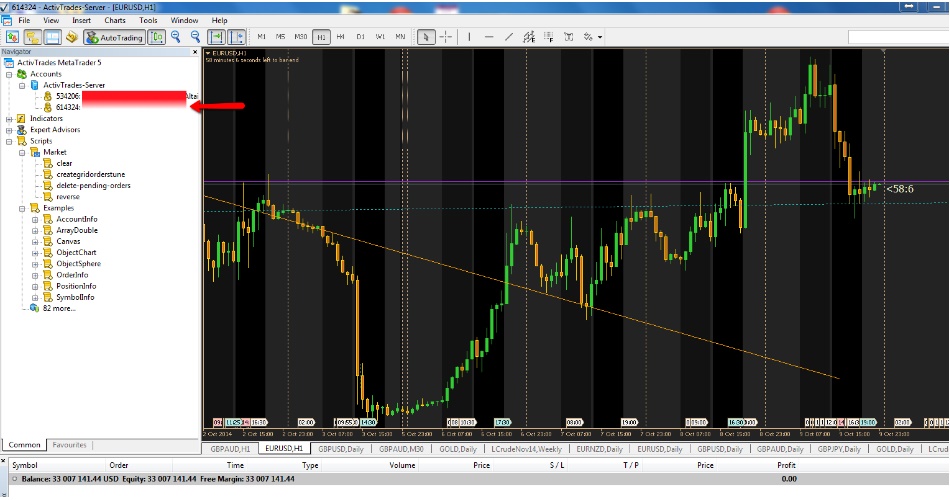
Task: Click the zoom out magnifier icon
Action: click(193, 37)
